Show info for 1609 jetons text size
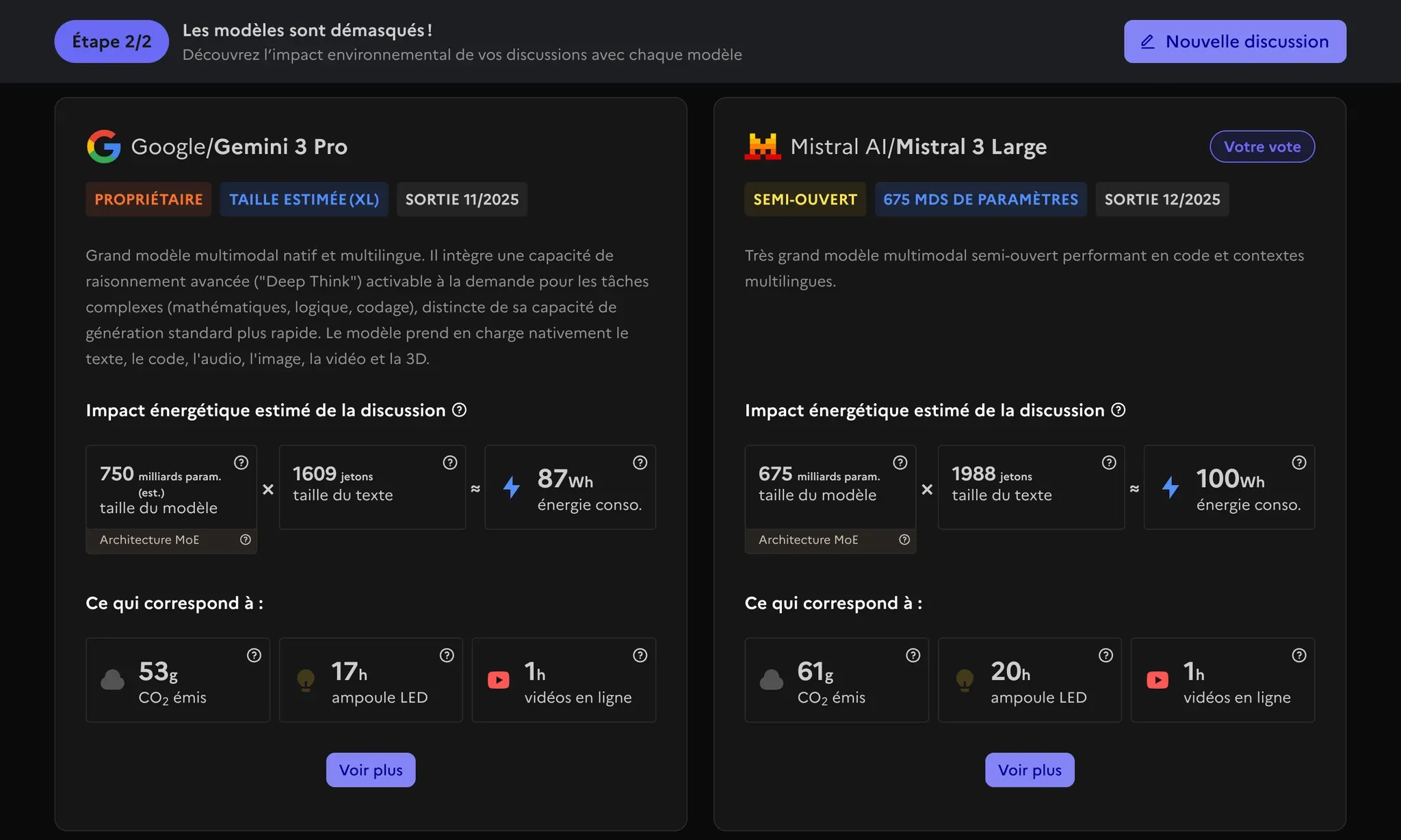The height and width of the screenshot is (840, 1401). [450, 462]
